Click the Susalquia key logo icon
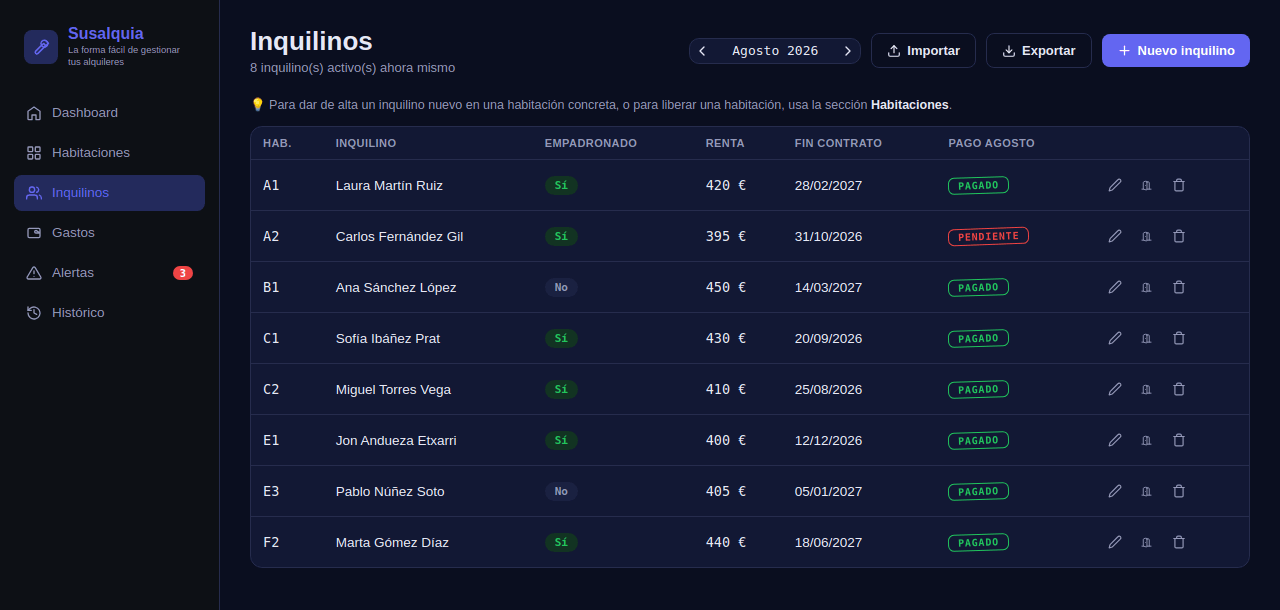The height and width of the screenshot is (610, 1280). [x=41, y=47]
